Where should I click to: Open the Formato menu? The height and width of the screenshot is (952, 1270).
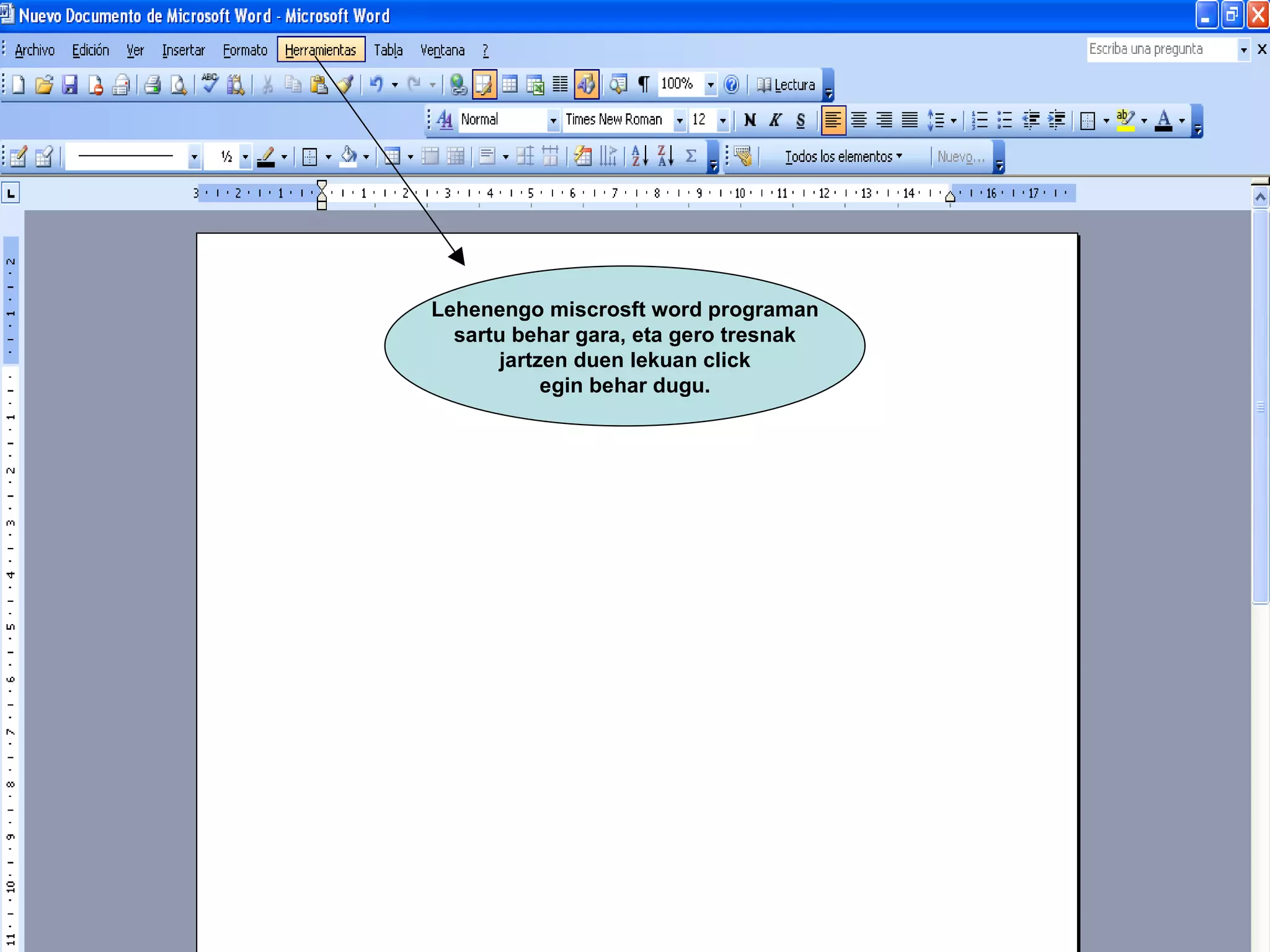click(245, 50)
